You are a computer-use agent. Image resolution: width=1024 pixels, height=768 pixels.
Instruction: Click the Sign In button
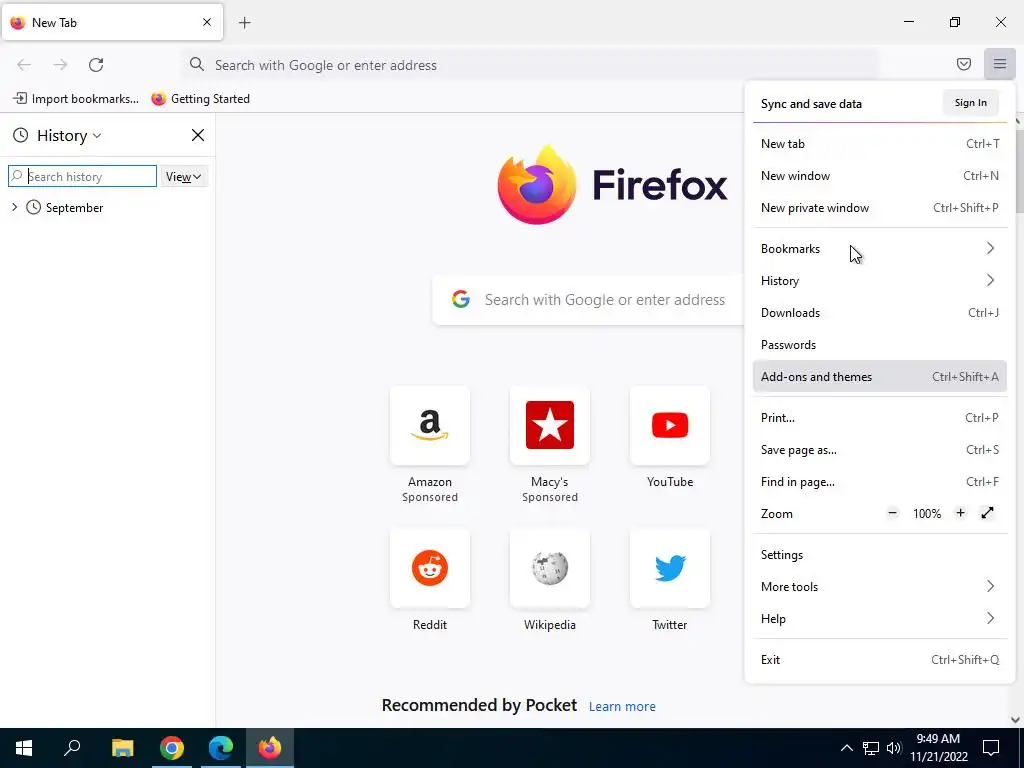click(970, 103)
